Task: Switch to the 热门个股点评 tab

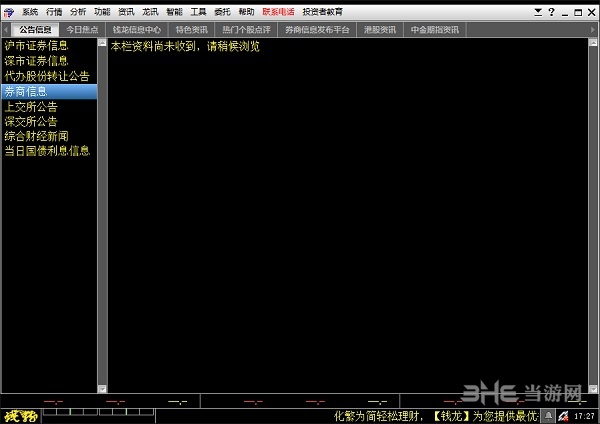Action: click(246, 29)
